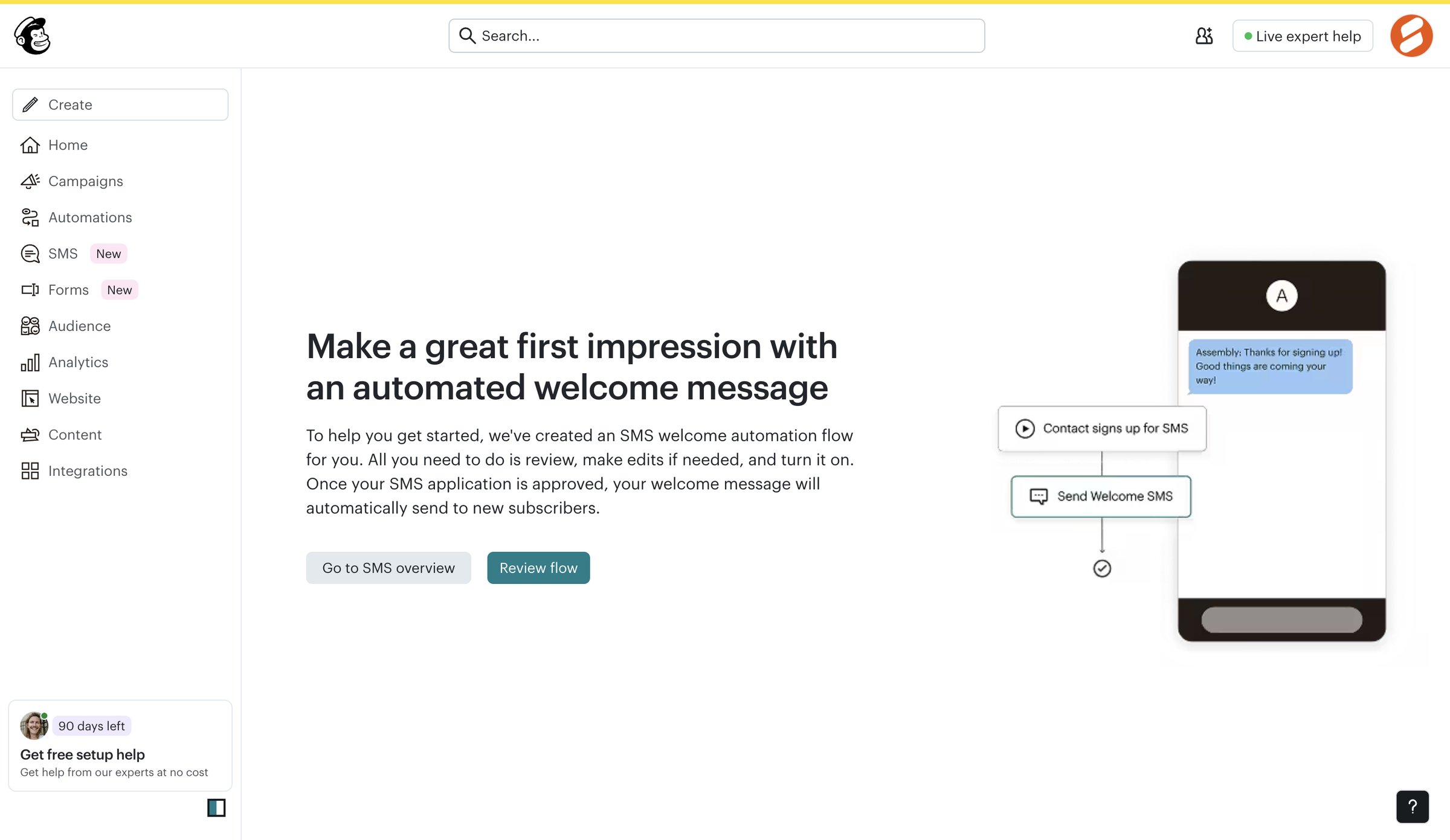Collapse the sidebar with the panel toggle icon
The height and width of the screenshot is (840, 1450).
tap(216, 807)
